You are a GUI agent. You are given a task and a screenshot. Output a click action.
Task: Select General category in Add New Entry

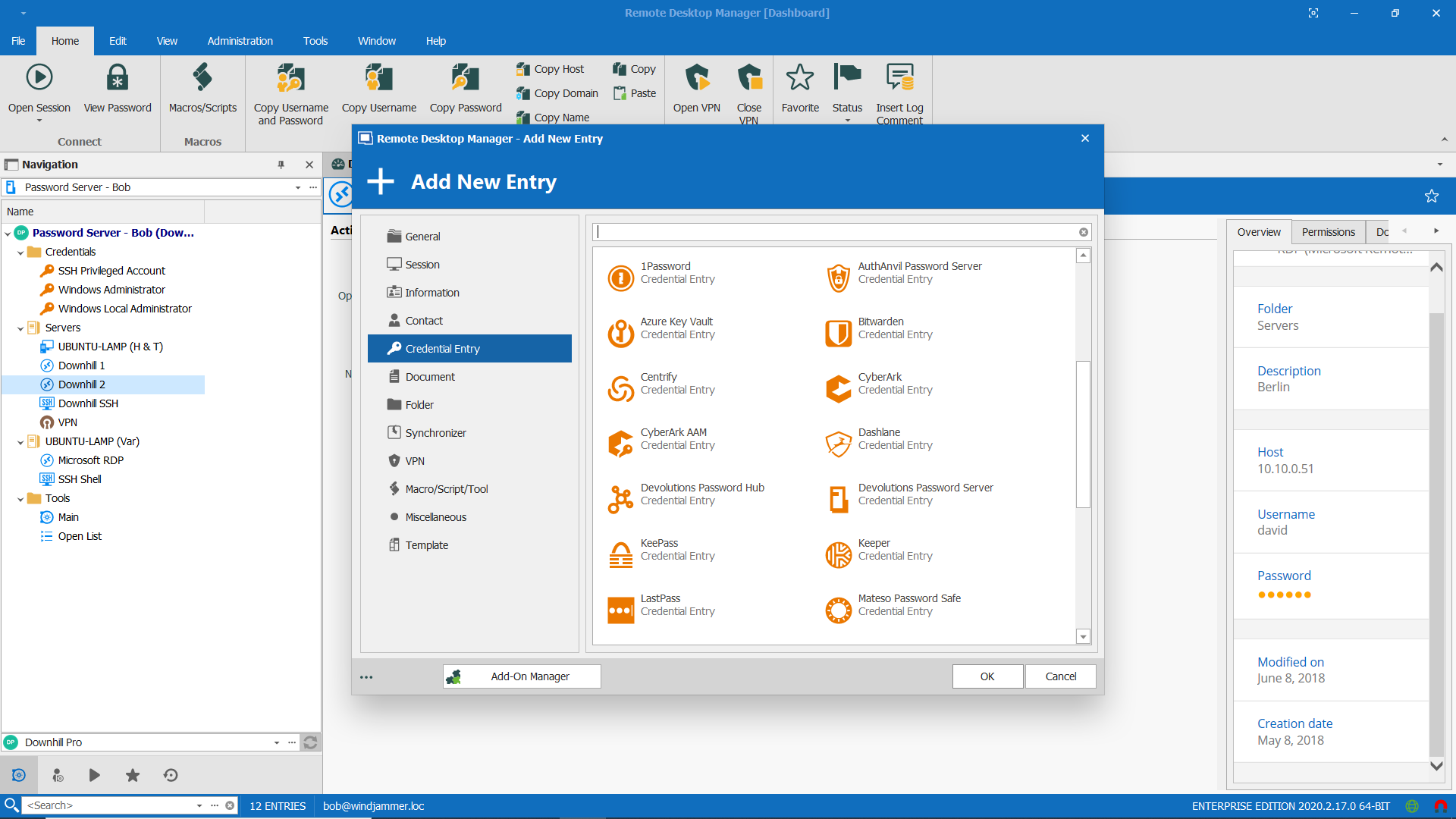tap(469, 237)
